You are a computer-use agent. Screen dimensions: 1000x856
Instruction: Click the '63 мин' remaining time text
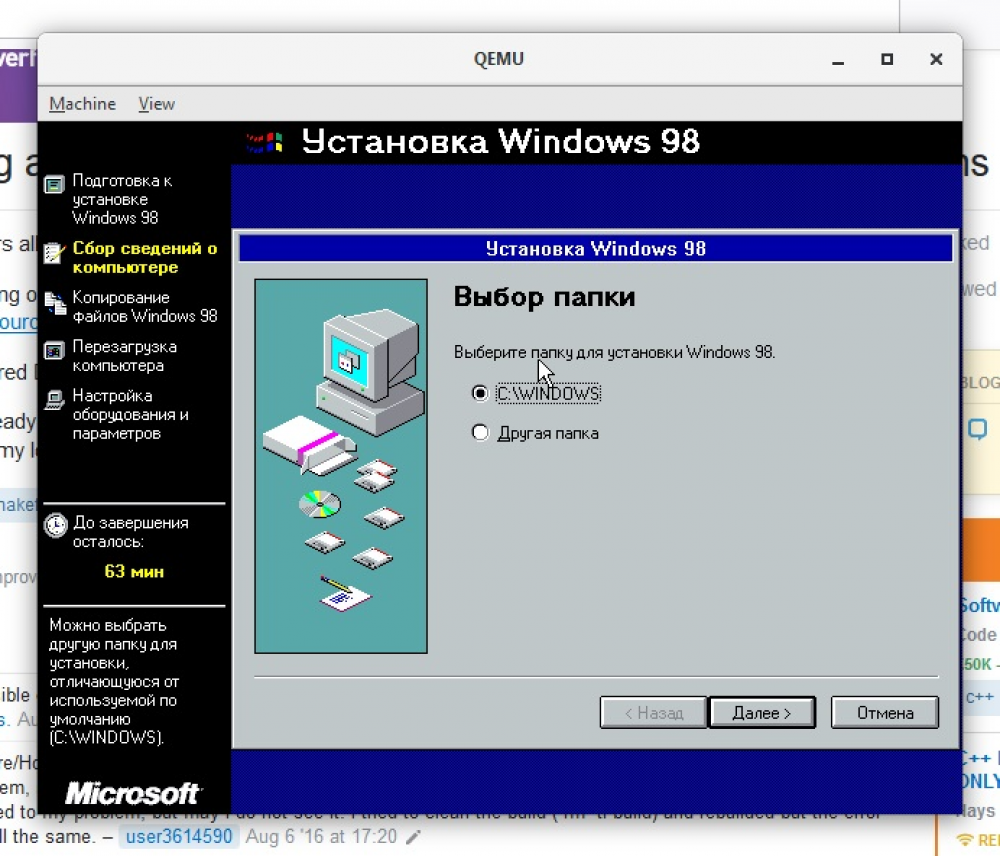134,572
